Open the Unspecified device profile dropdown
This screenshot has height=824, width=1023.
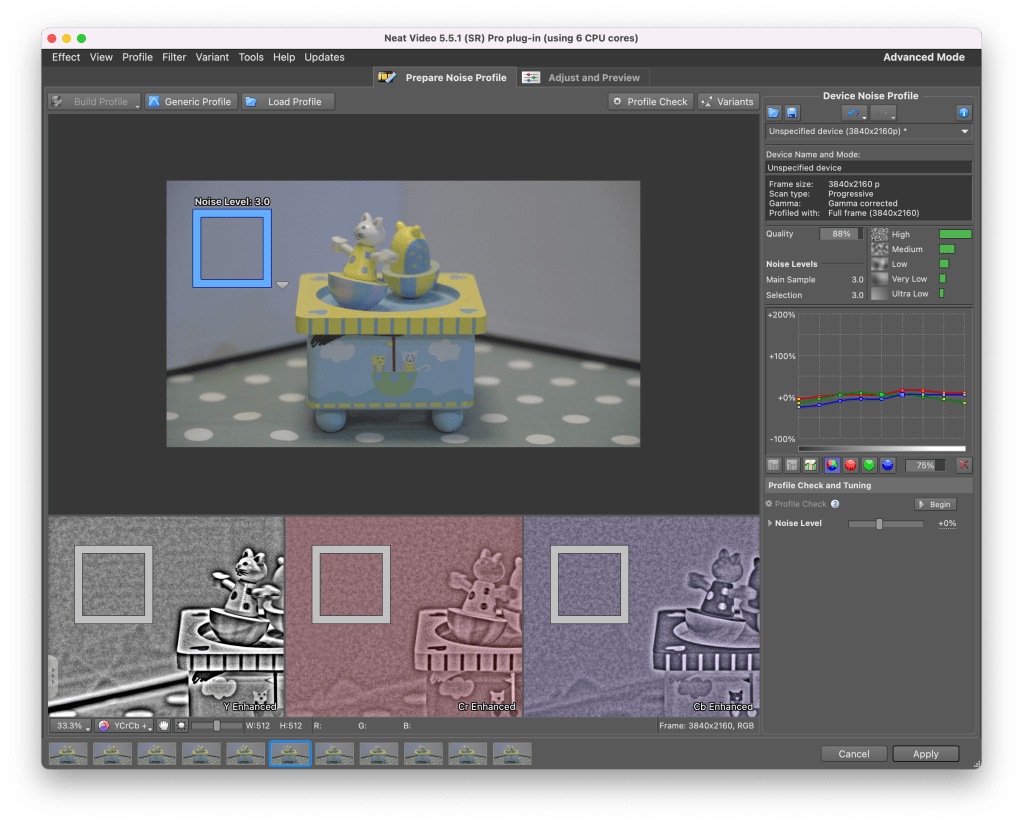tap(868, 131)
